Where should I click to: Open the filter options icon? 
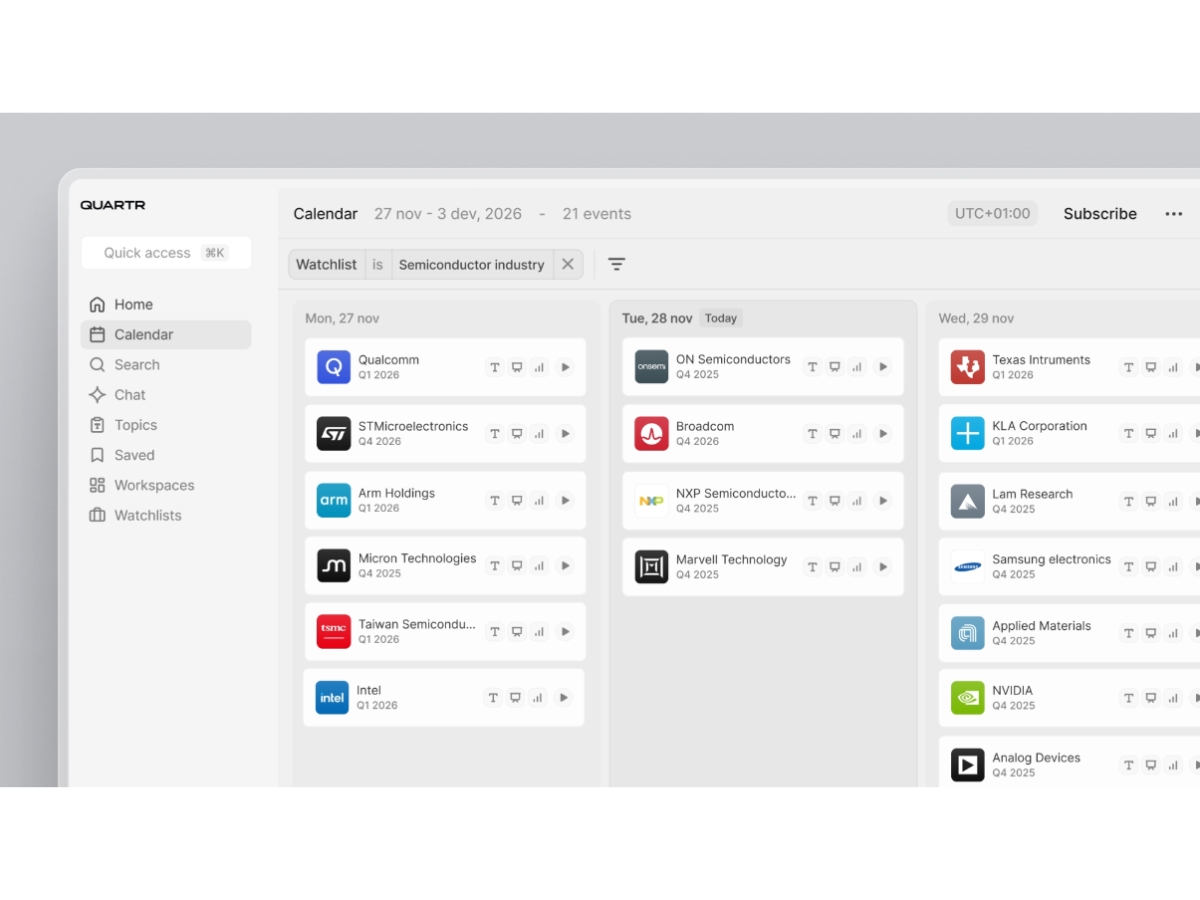point(617,264)
